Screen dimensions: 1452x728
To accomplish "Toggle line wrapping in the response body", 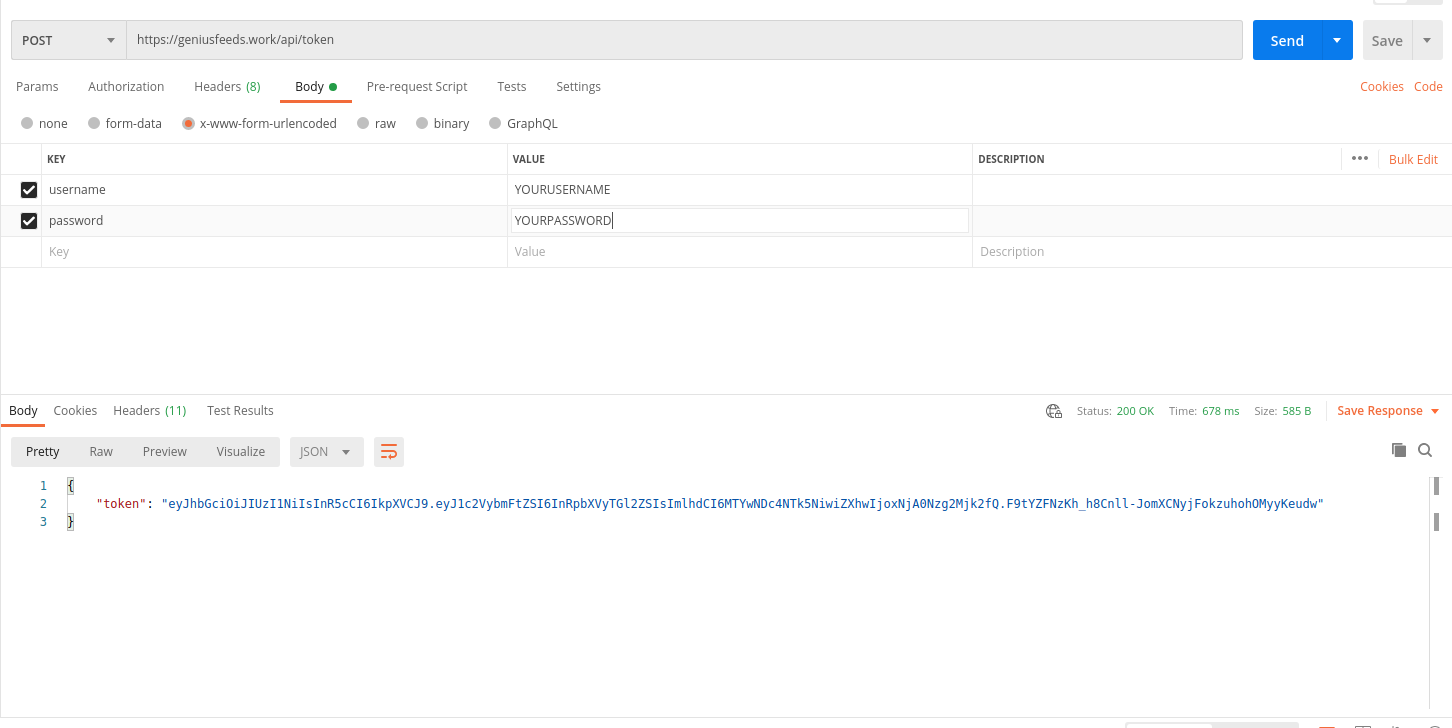I will 388,451.
